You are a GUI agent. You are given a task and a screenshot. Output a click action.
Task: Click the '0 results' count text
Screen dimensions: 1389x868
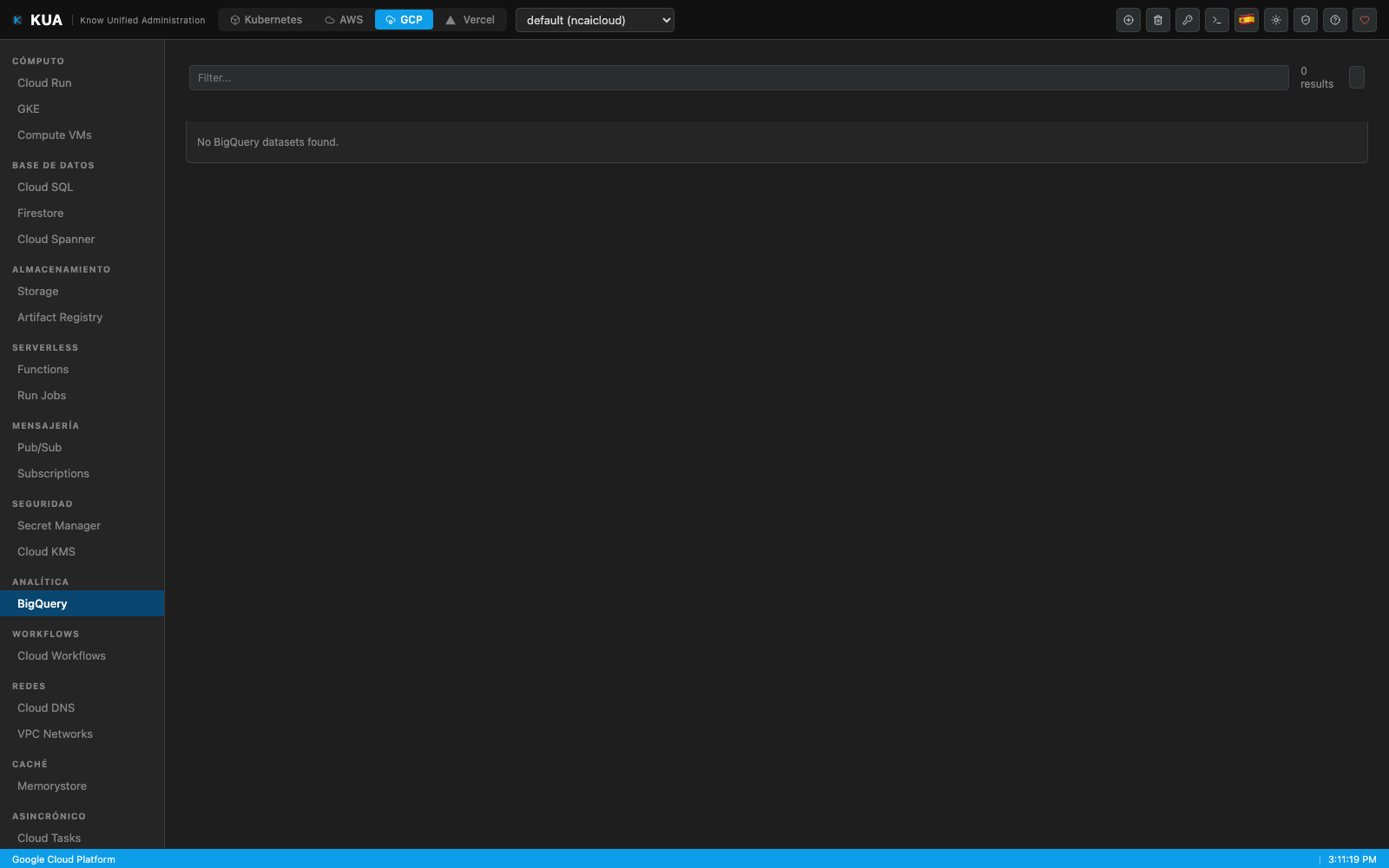point(1317,77)
